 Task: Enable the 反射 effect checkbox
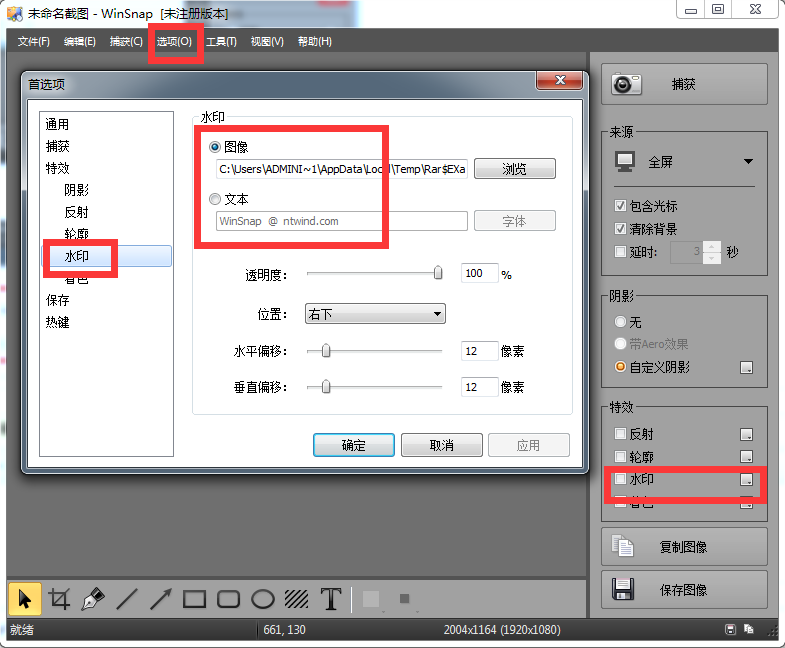coord(620,433)
